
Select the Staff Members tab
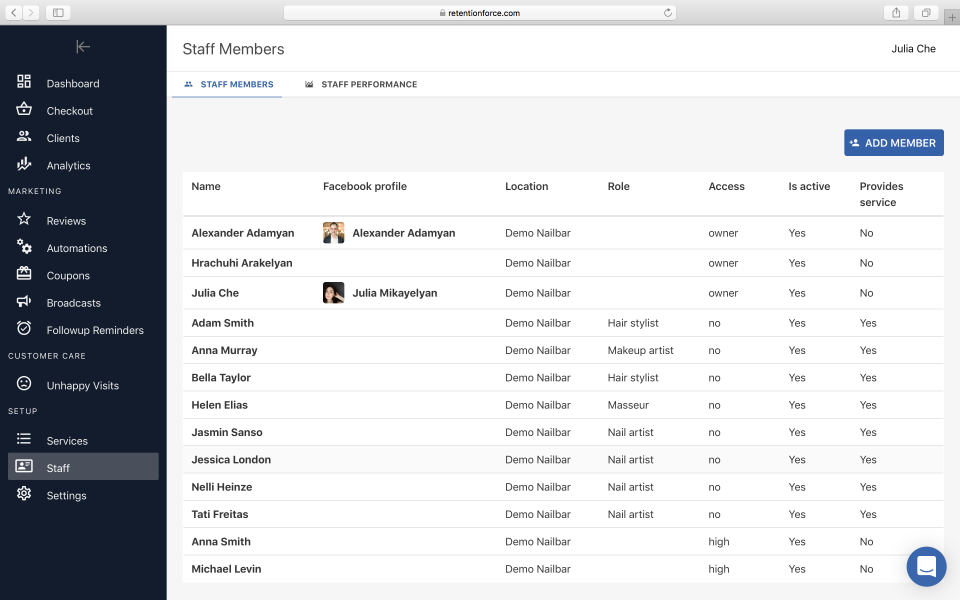[228, 85]
